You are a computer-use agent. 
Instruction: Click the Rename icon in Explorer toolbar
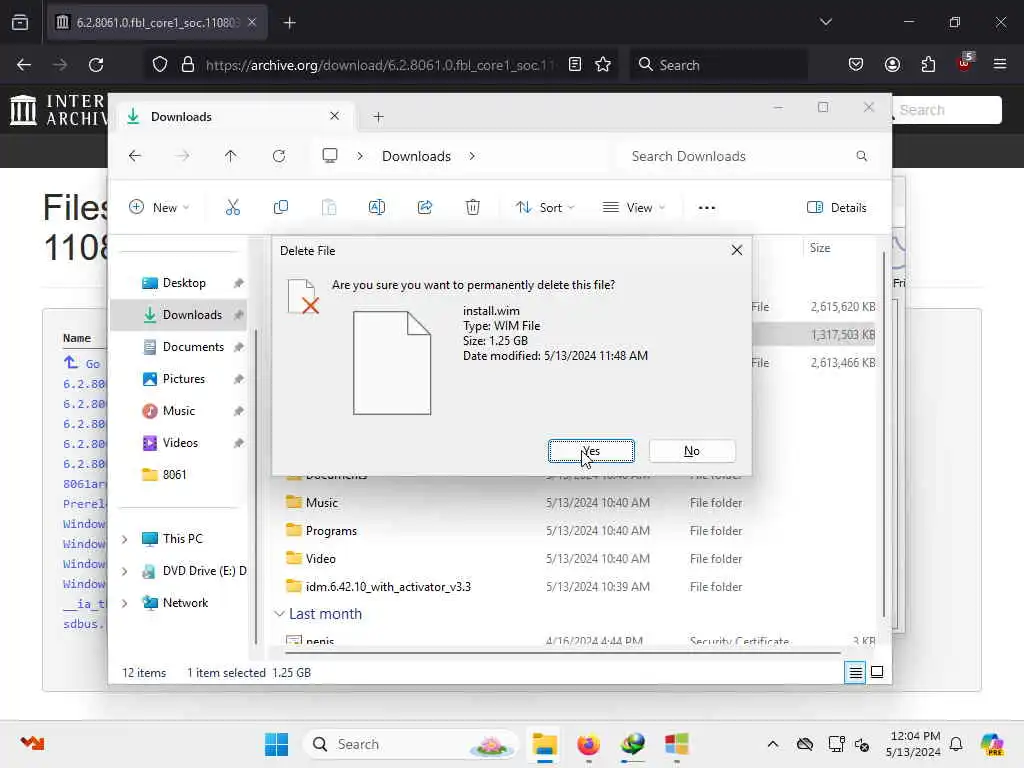[x=377, y=208]
